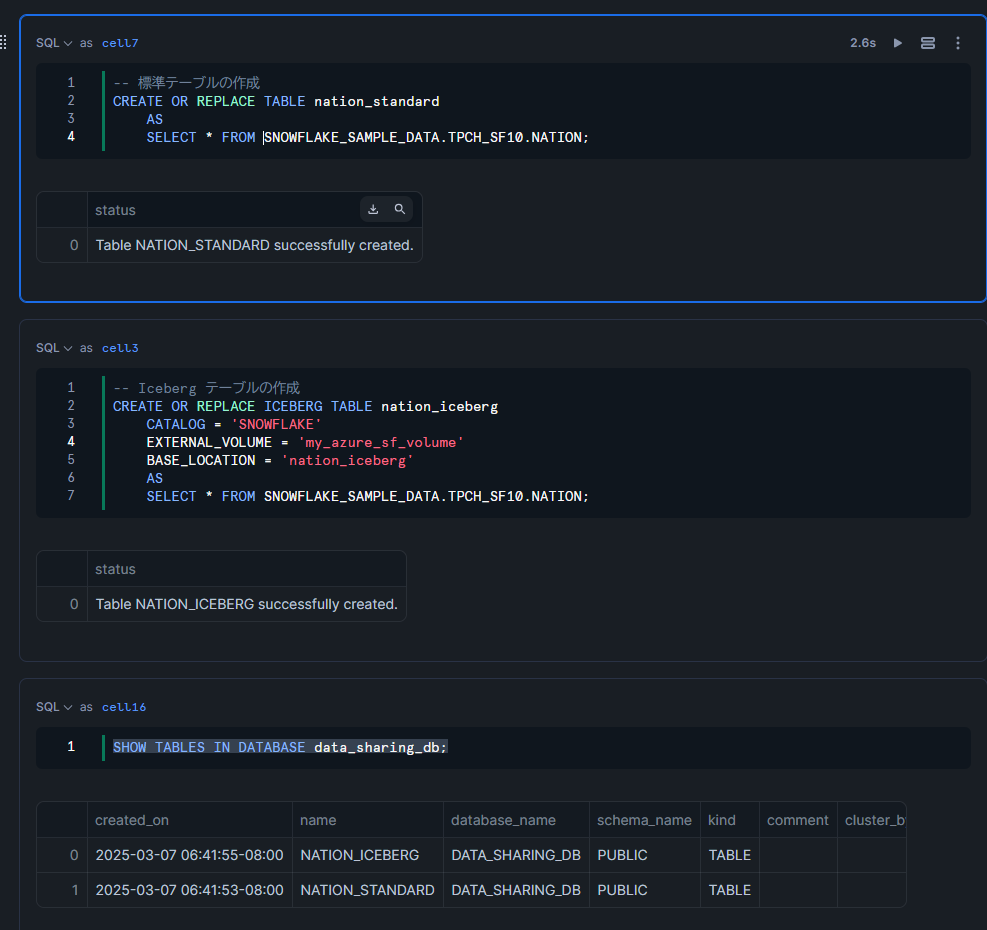Viewport: 987px width, 930px height.
Task: Select the '2025-03-07 06:41:55-08:00' cell
Action: pos(189,855)
